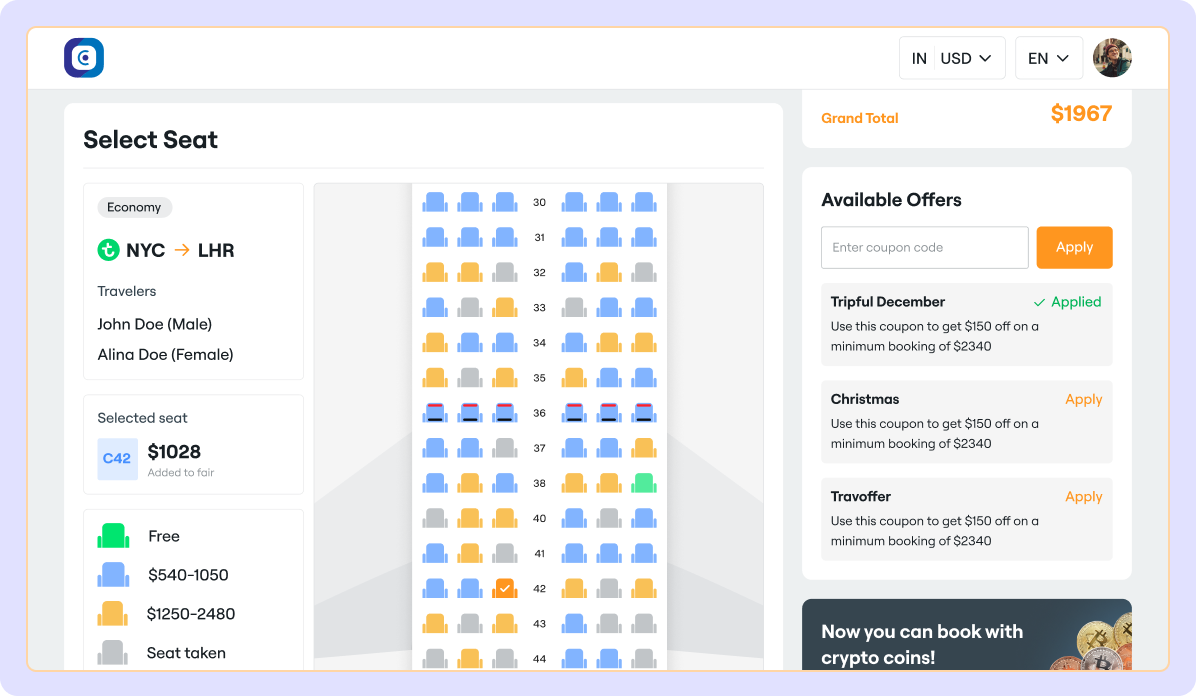
Task: Deselect the checked seat C42
Action: 504,588
